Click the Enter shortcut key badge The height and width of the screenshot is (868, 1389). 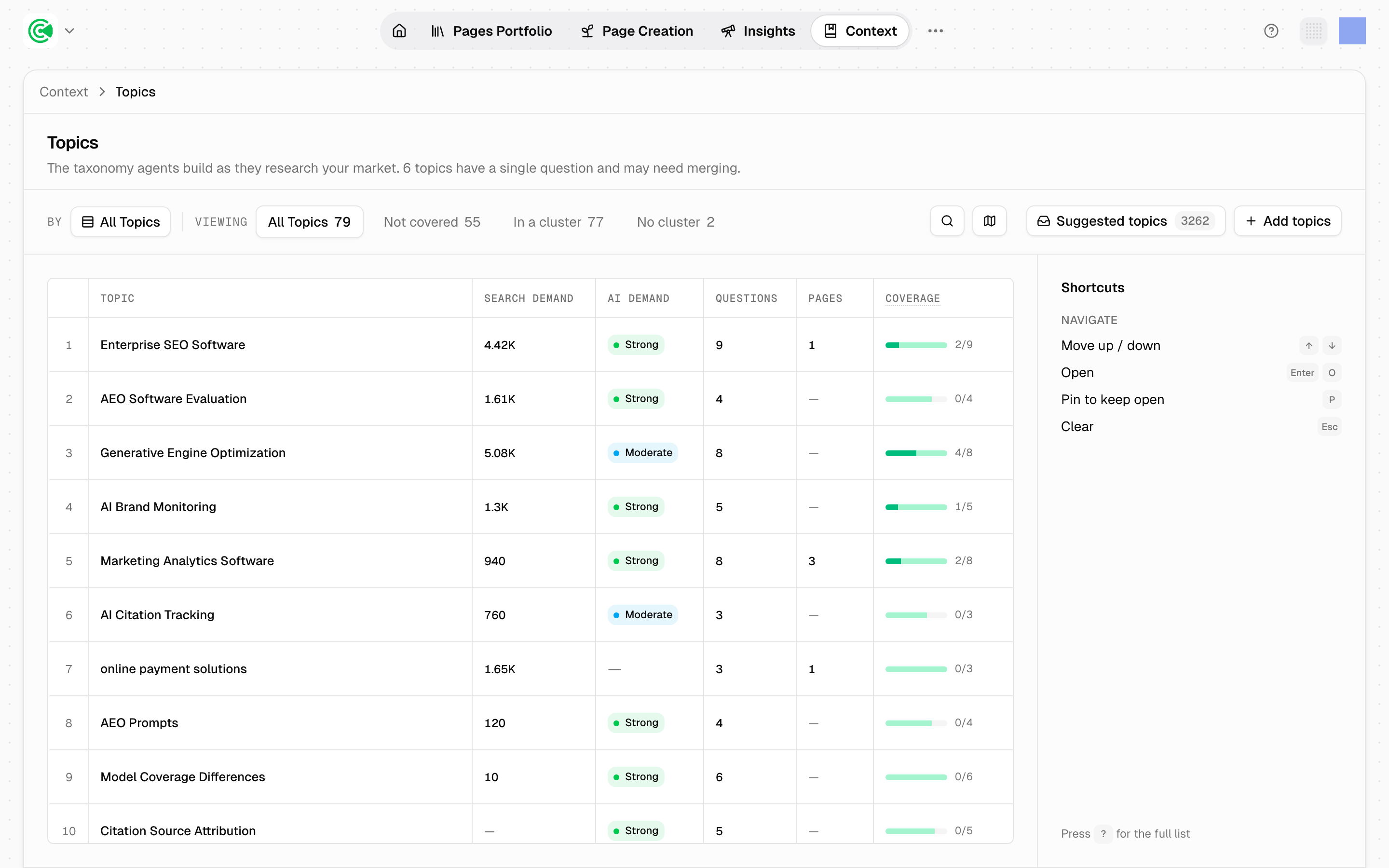point(1302,373)
